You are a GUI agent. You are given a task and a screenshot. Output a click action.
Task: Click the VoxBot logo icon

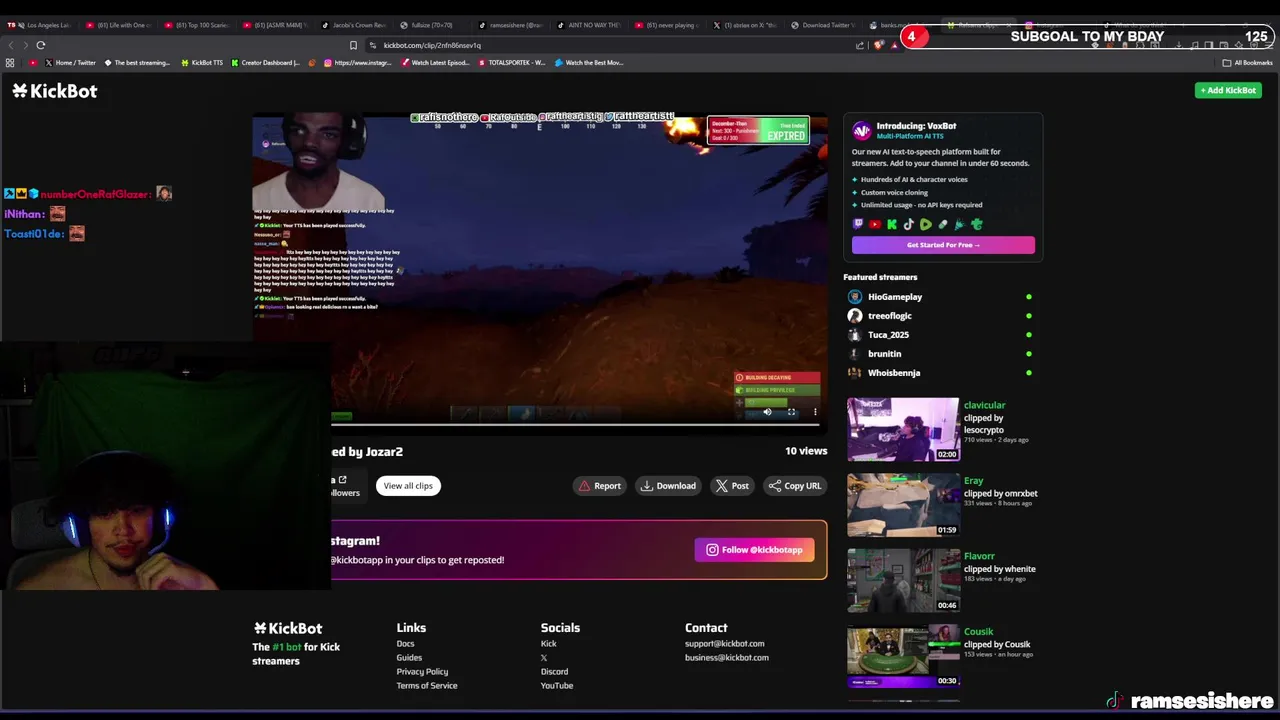861,131
